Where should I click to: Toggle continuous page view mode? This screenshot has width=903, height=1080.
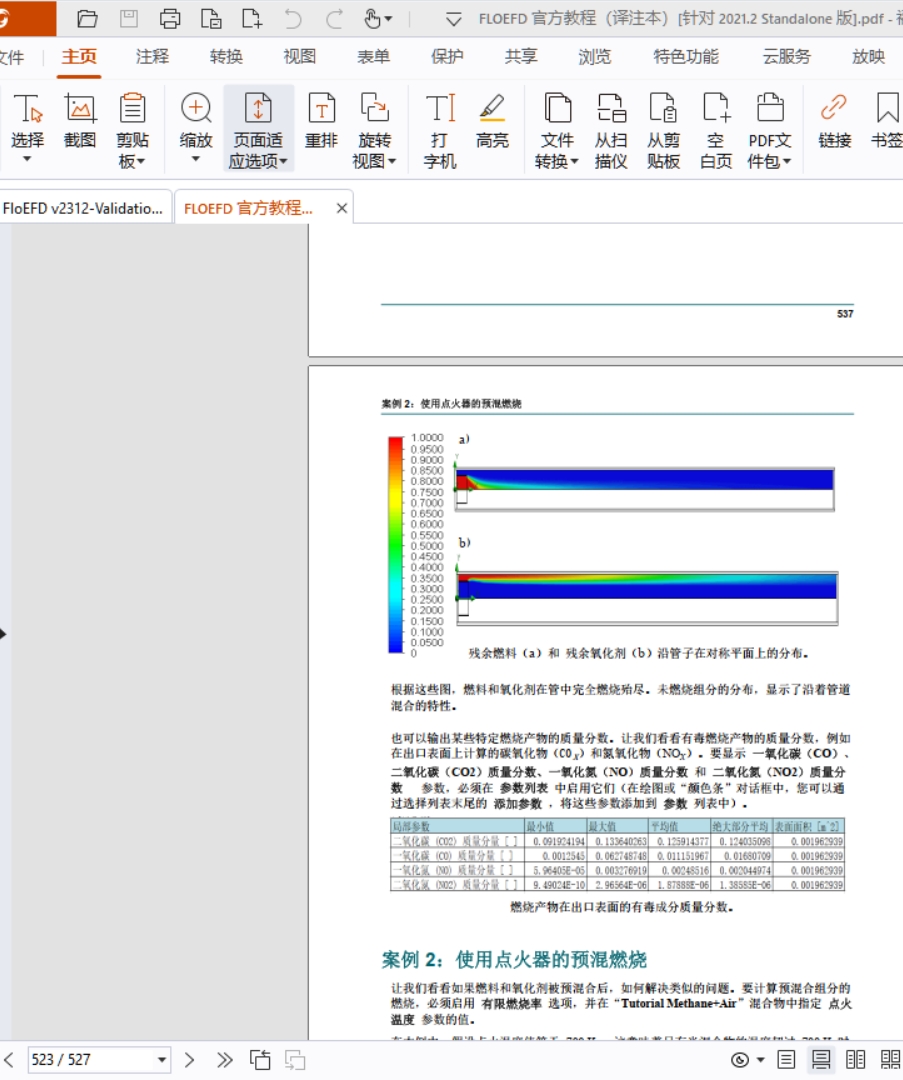(821, 1060)
